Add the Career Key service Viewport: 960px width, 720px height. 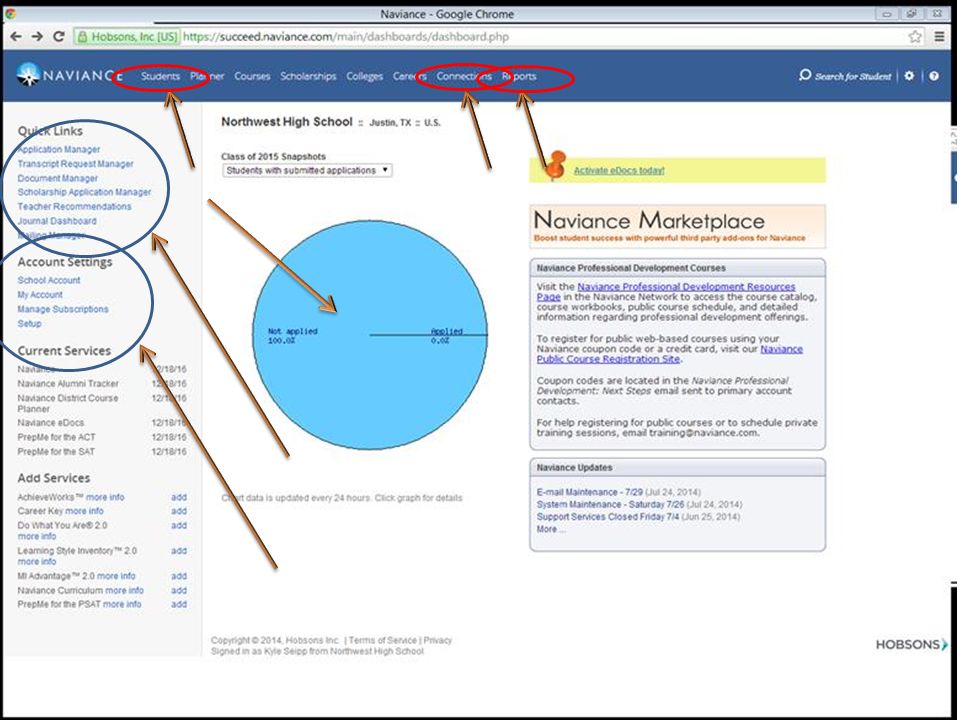point(179,511)
